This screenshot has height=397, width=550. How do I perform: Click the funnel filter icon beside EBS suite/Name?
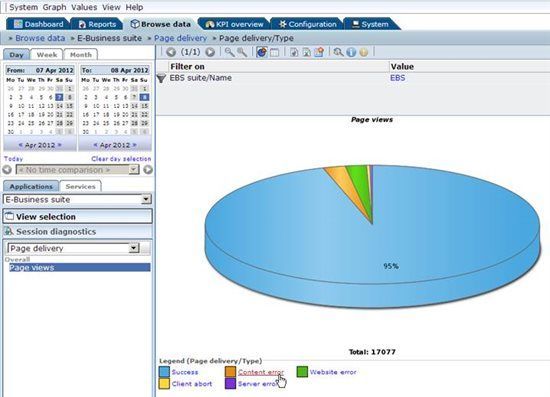point(161,78)
